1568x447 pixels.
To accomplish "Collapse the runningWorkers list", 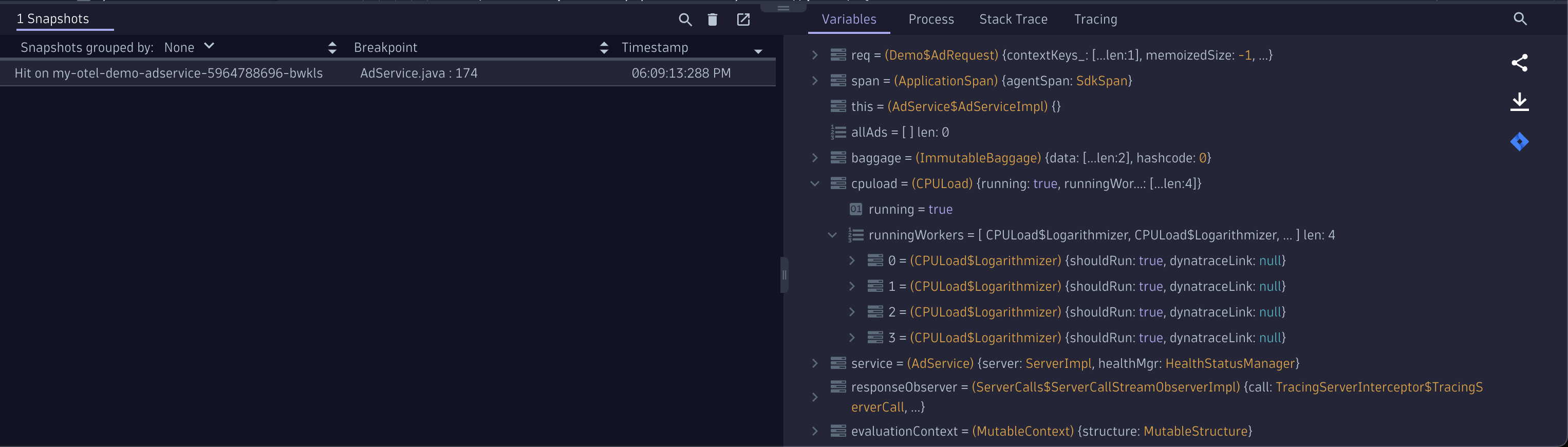I will coord(832,235).
